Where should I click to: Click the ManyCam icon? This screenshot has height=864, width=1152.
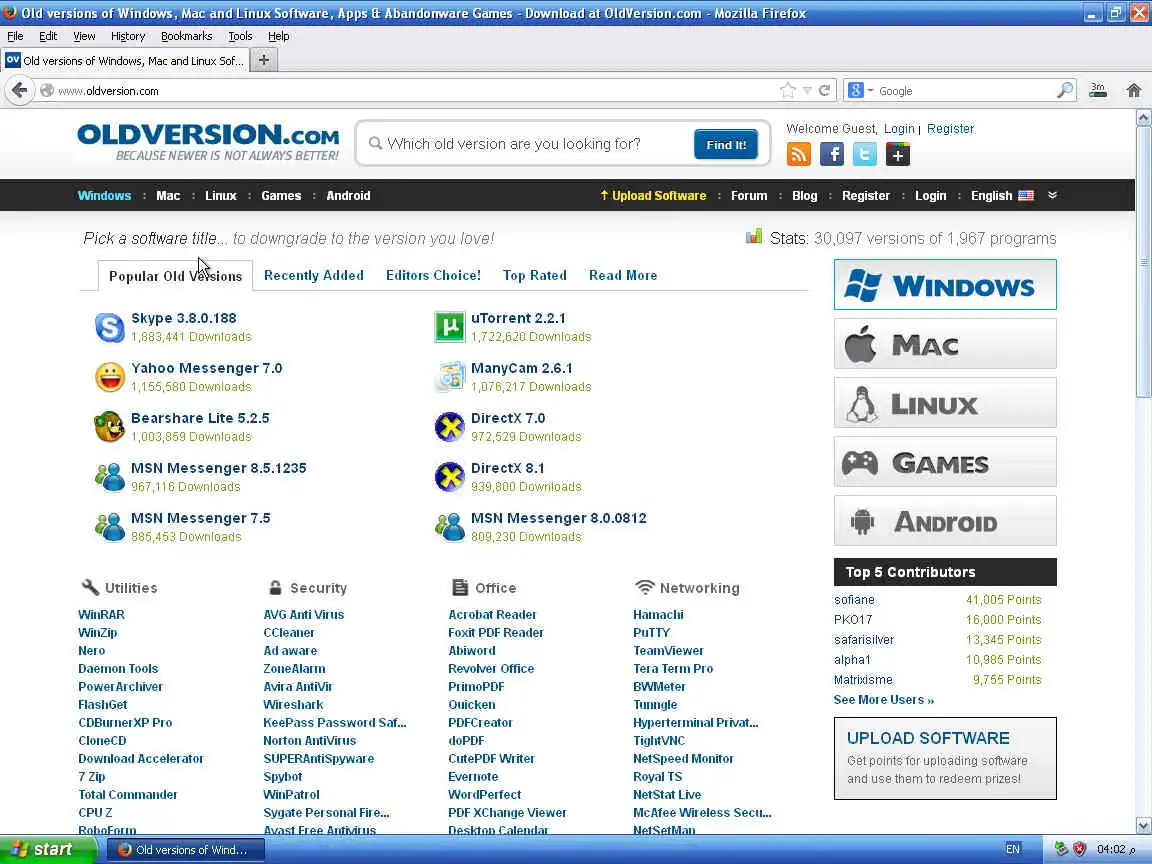coord(450,378)
